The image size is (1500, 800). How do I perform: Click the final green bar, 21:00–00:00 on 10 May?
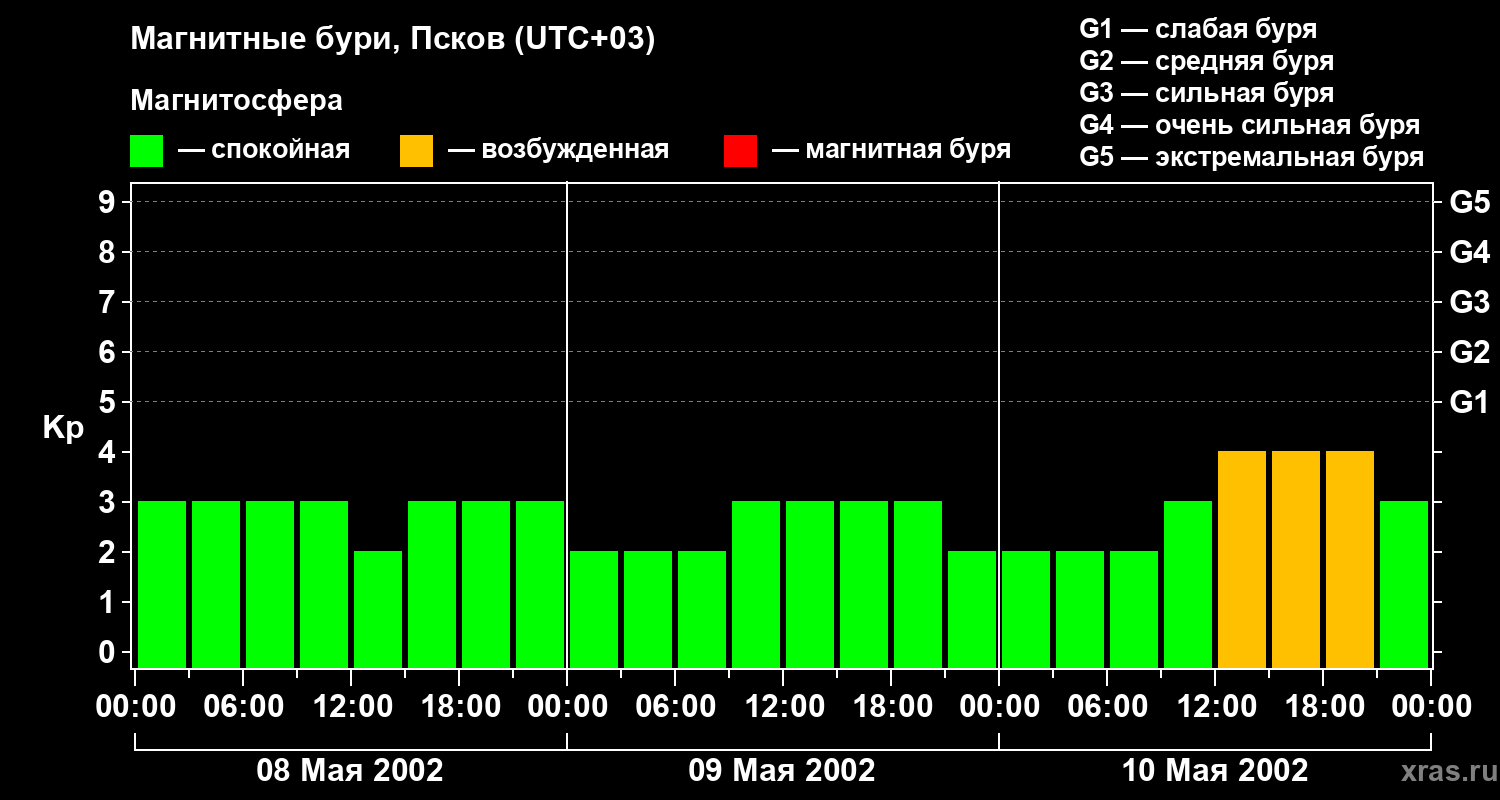1404,584
